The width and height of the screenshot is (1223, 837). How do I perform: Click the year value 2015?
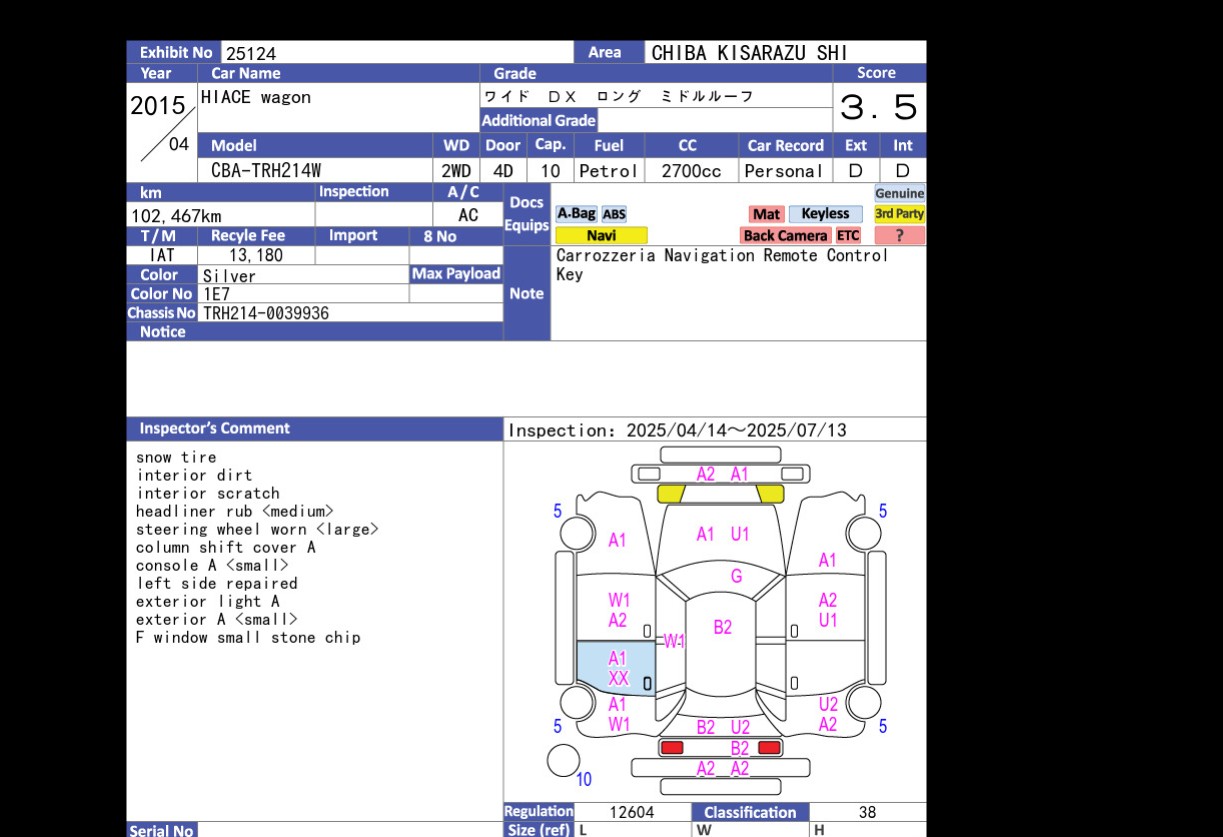click(x=159, y=105)
